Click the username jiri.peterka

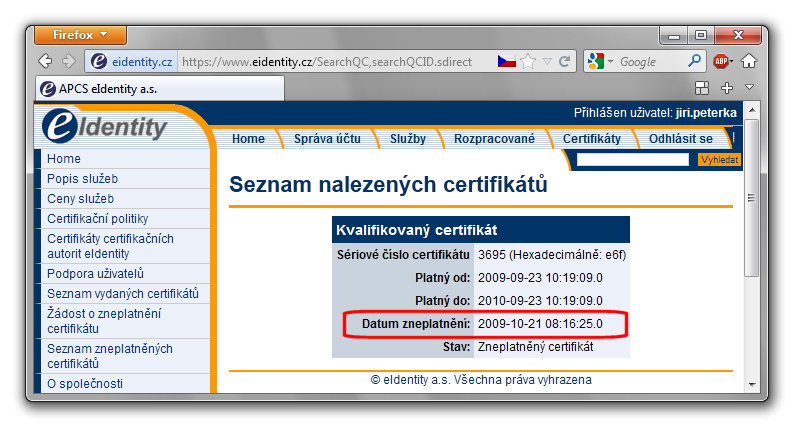tap(706, 113)
